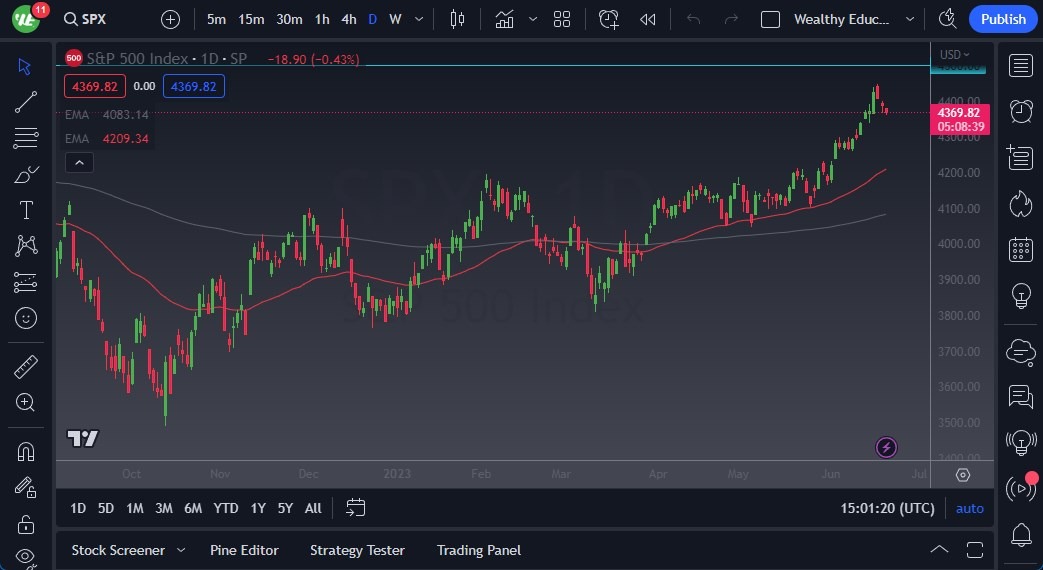
Task: Select the trend line drawing tool
Action: coord(26,101)
